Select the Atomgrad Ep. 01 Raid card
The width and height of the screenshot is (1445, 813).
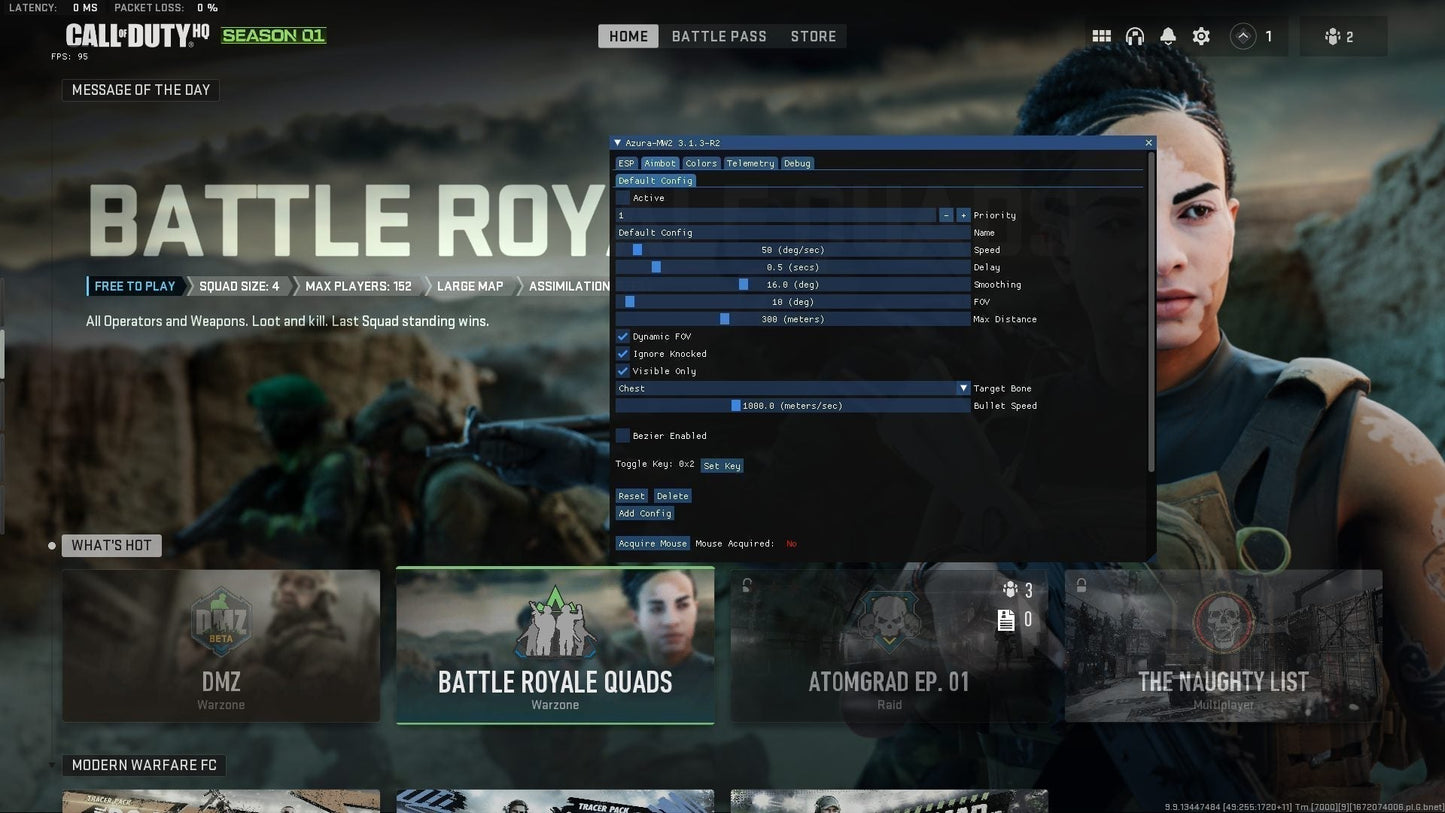pos(889,646)
